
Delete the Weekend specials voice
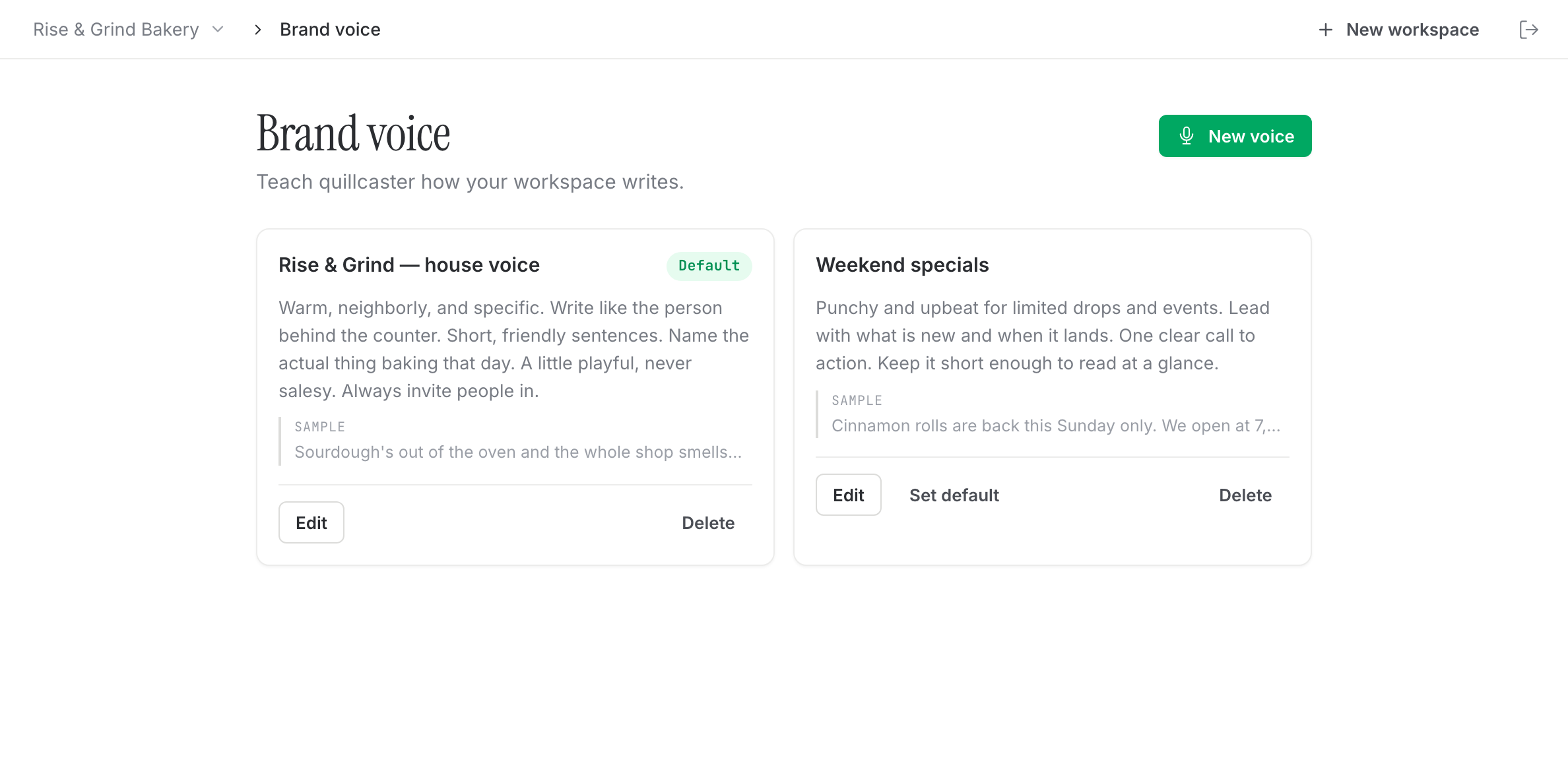(x=1245, y=495)
